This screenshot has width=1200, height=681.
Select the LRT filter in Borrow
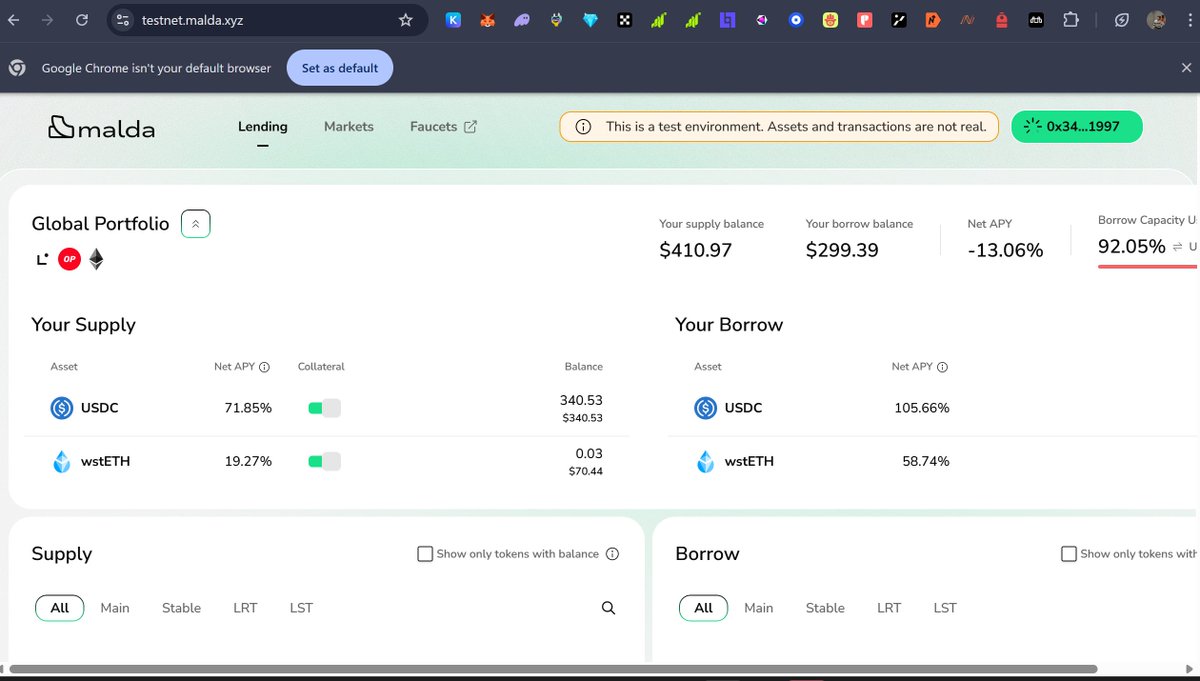(889, 608)
